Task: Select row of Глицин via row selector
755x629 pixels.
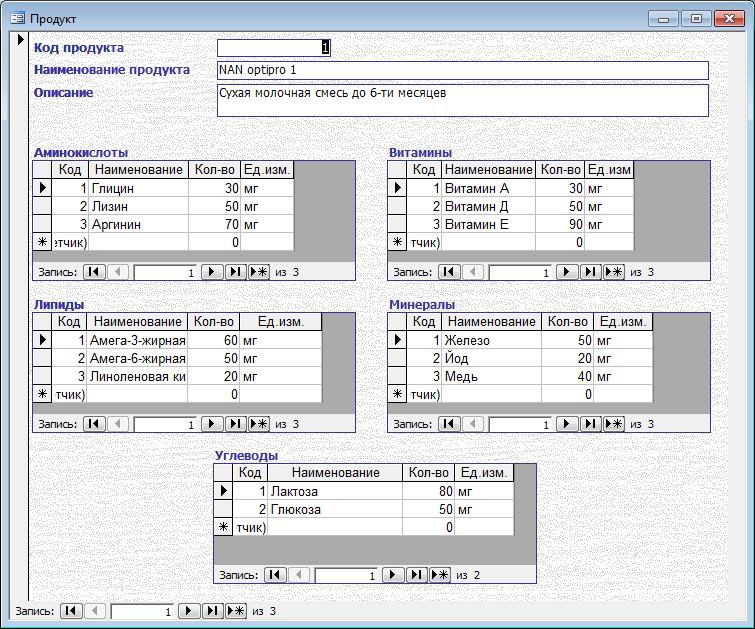Action: pyautogui.click(x=42, y=188)
